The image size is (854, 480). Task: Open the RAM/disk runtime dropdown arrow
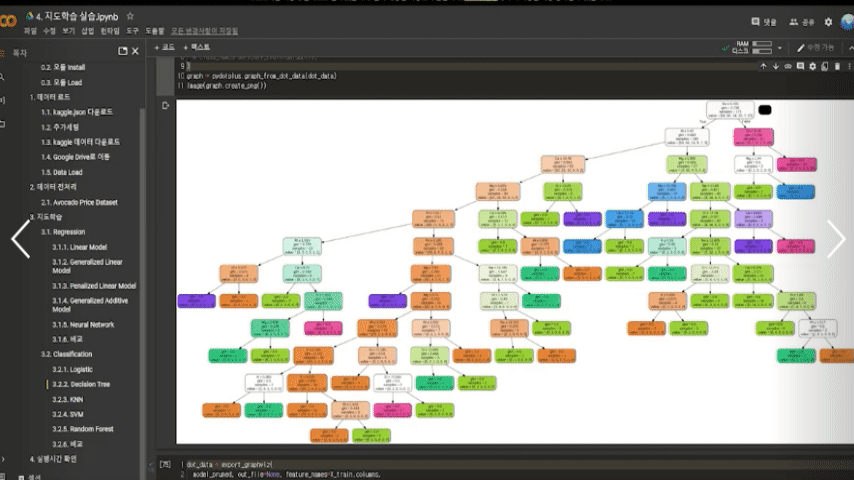[x=779, y=47]
